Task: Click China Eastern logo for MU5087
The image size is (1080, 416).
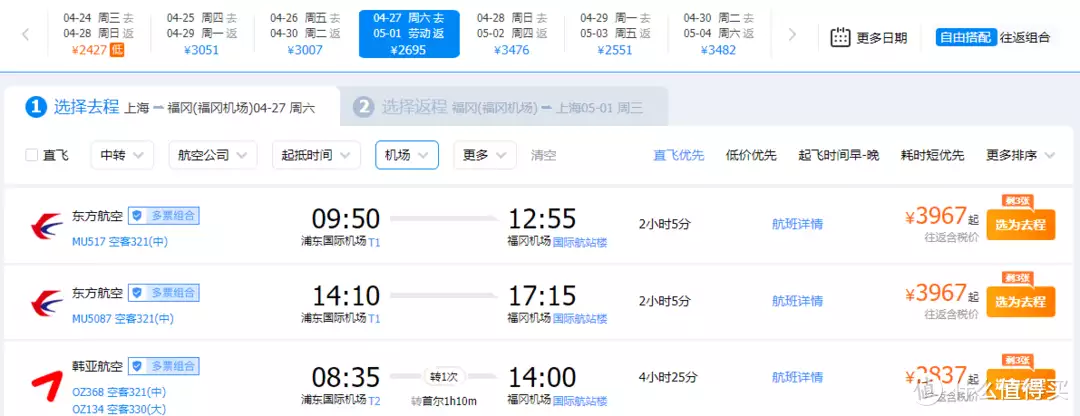Action: (47, 302)
